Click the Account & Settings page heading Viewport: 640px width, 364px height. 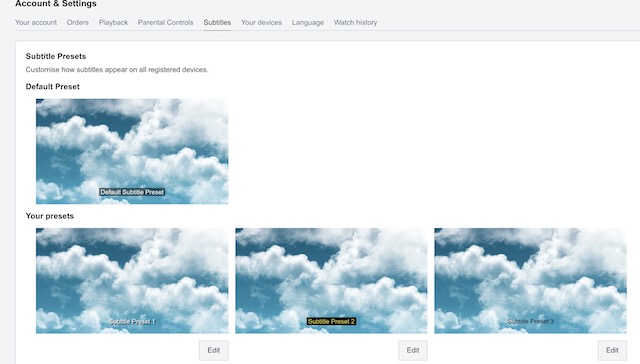(56, 4)
